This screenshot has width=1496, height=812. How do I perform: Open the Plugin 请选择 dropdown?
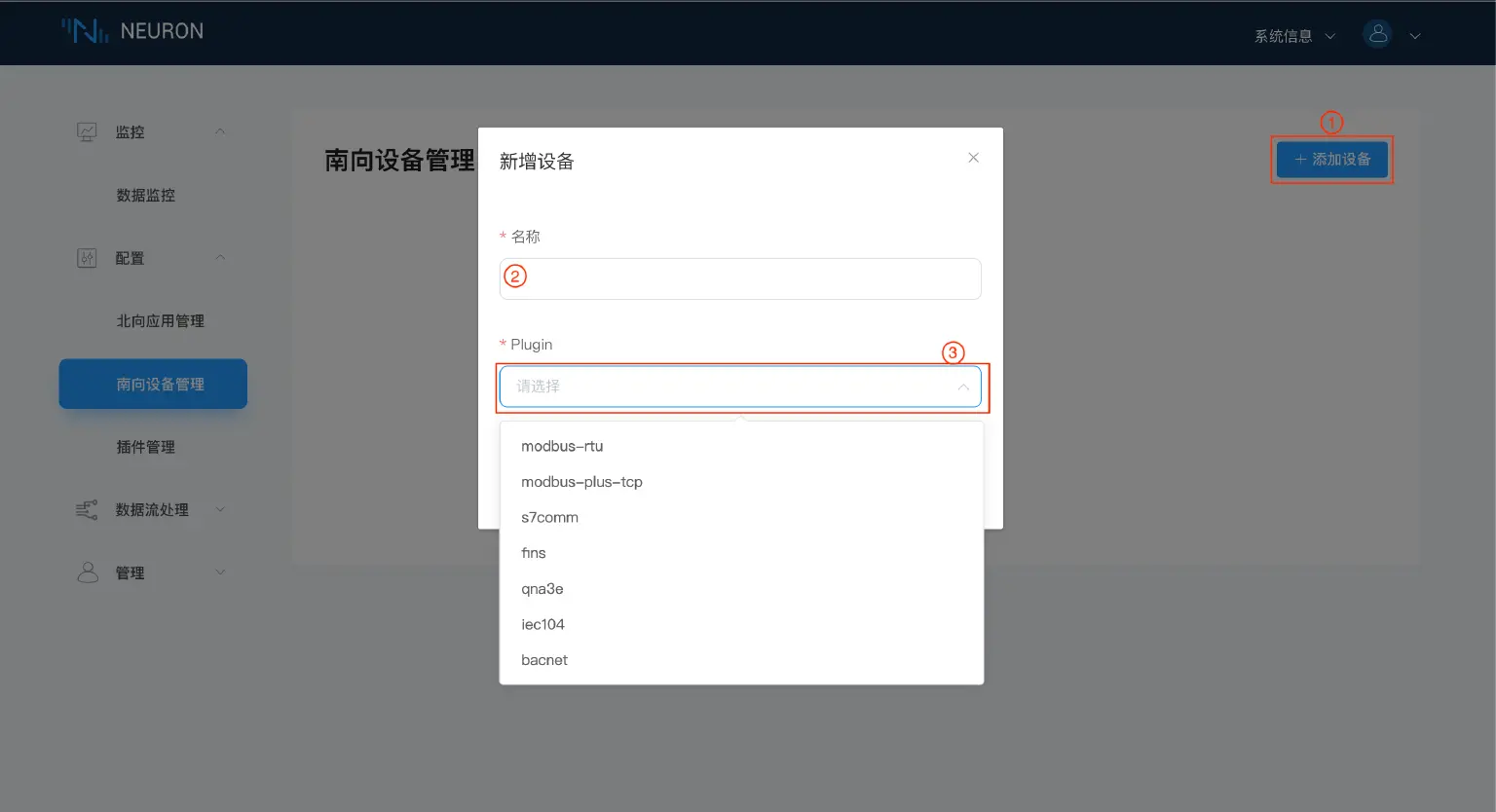[x=740, y=386]
